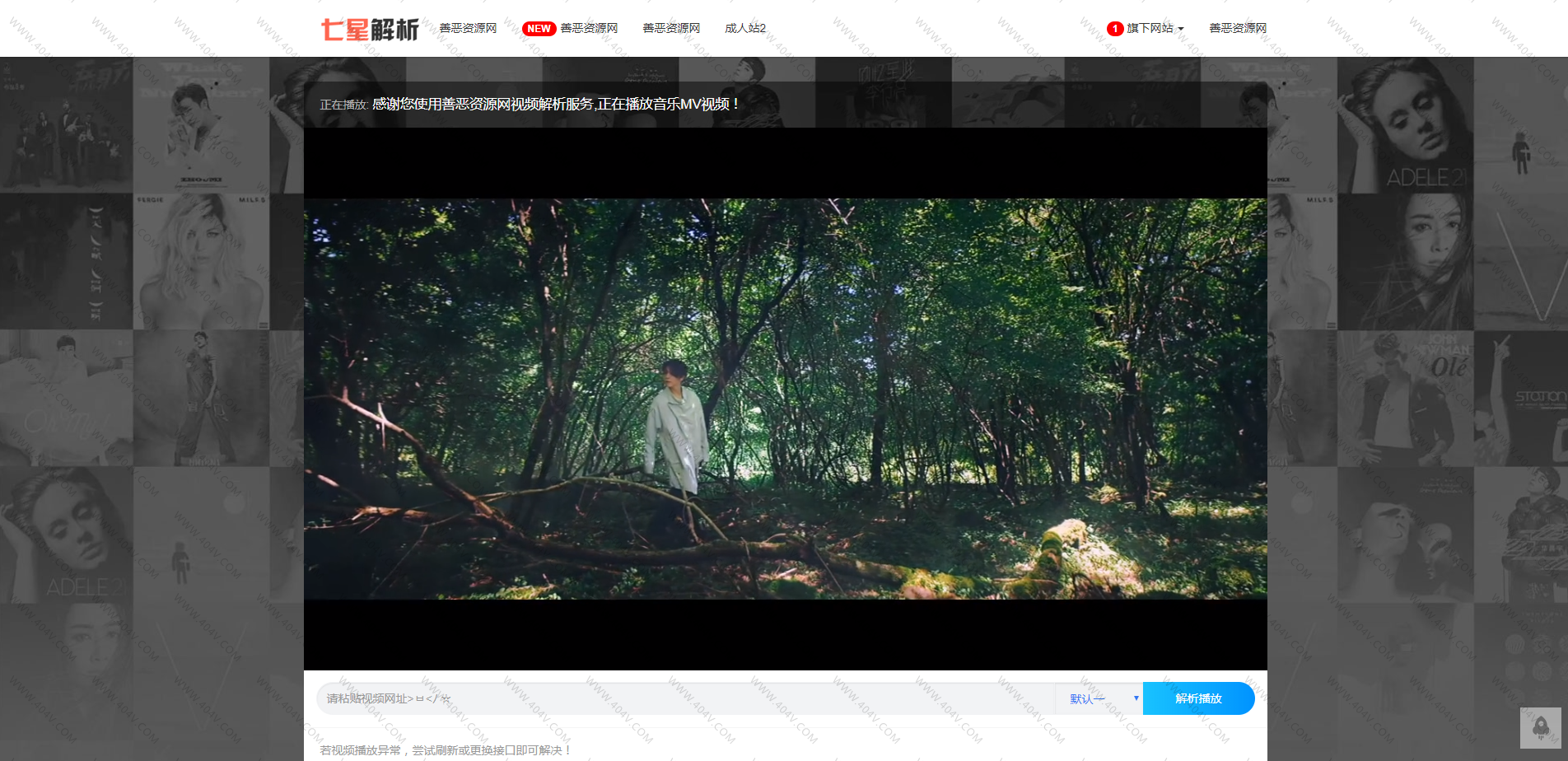Screen dimensions: 1568x761
Task: Click the ADELE 21 album cover top right
Action: 1405,125
